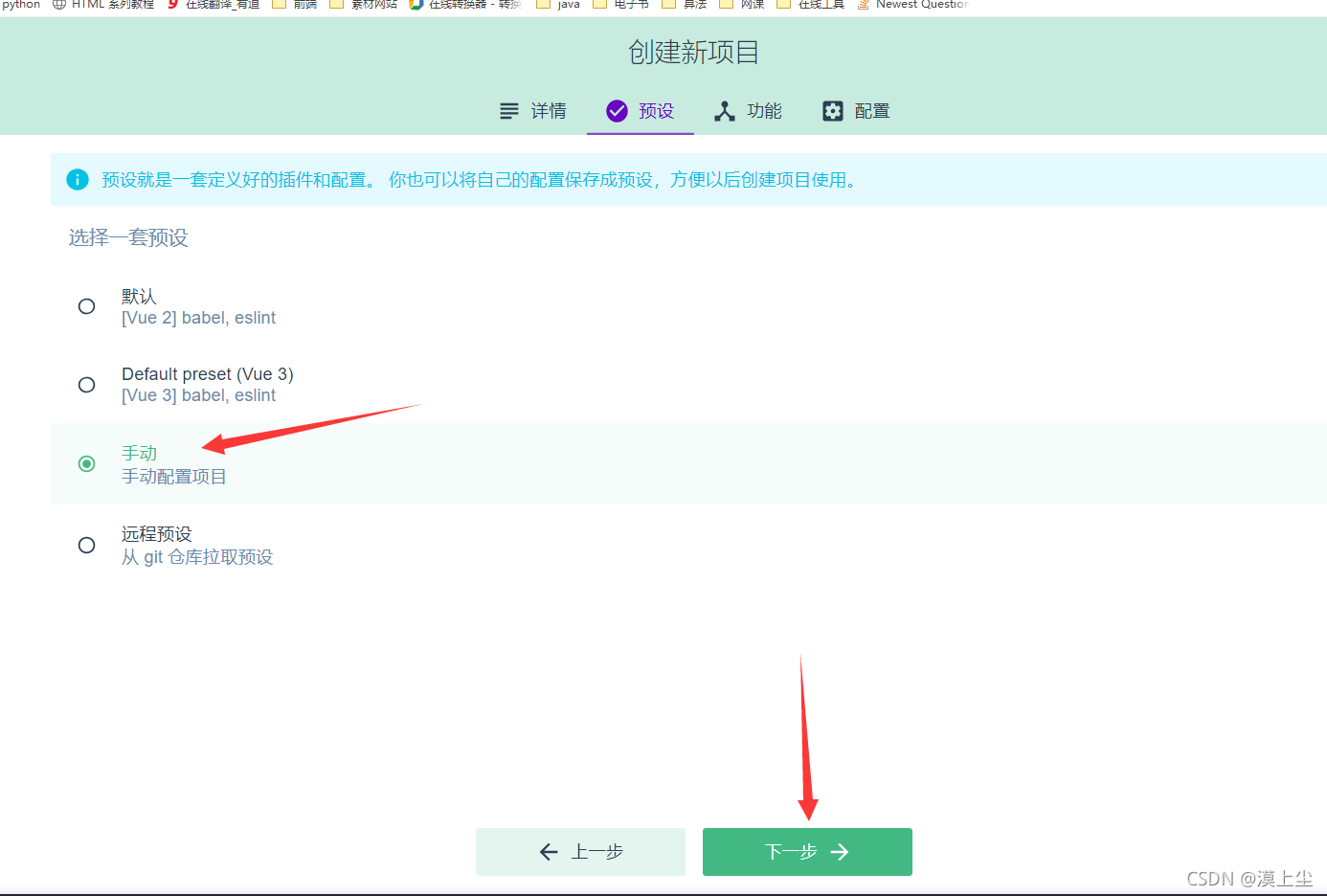The width and height of the screenshot is (1327, 896).
Task: Open the 素材网站 bookmark folder
Action: 364,4
